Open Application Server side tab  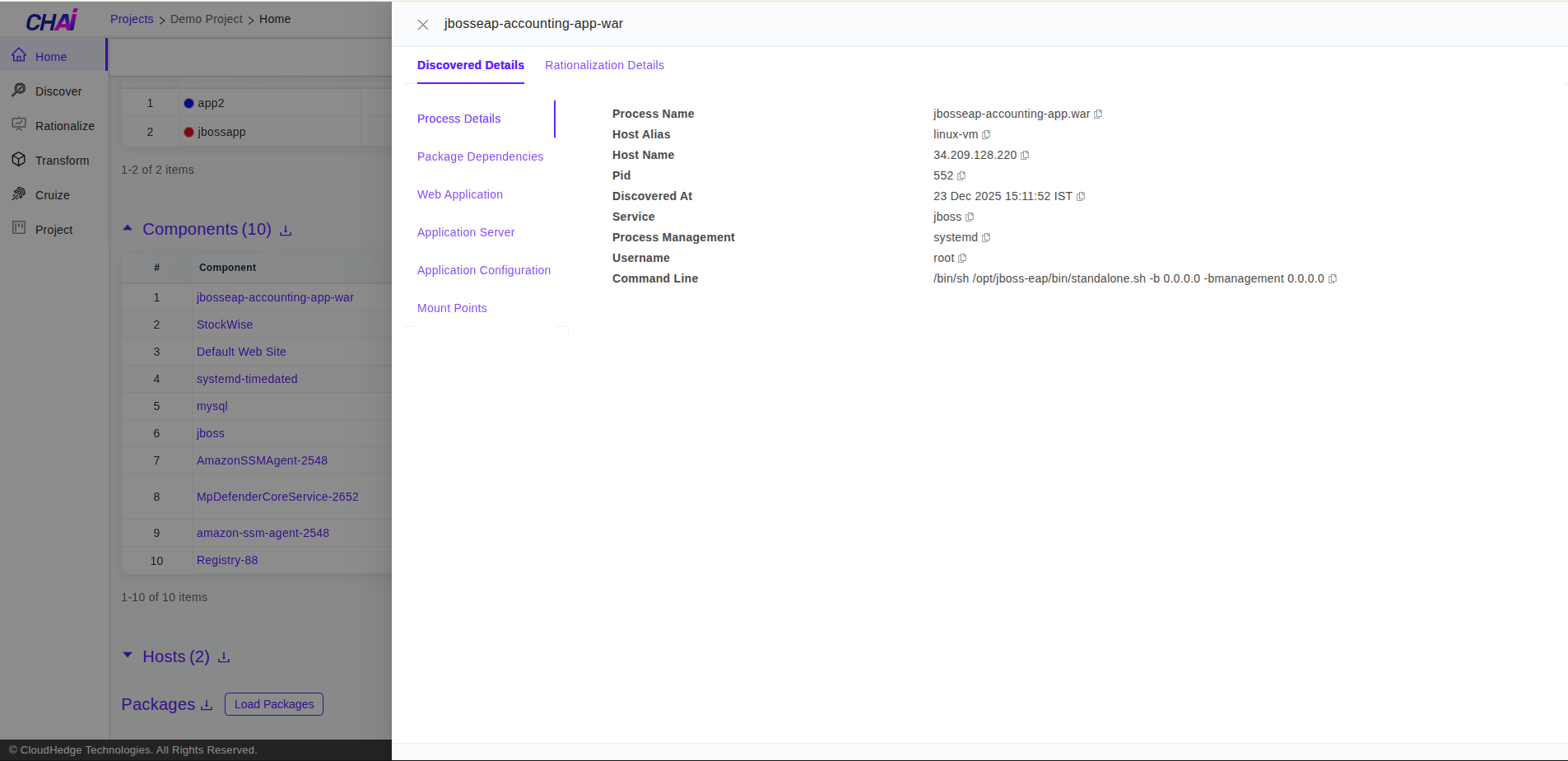(466, 232)
